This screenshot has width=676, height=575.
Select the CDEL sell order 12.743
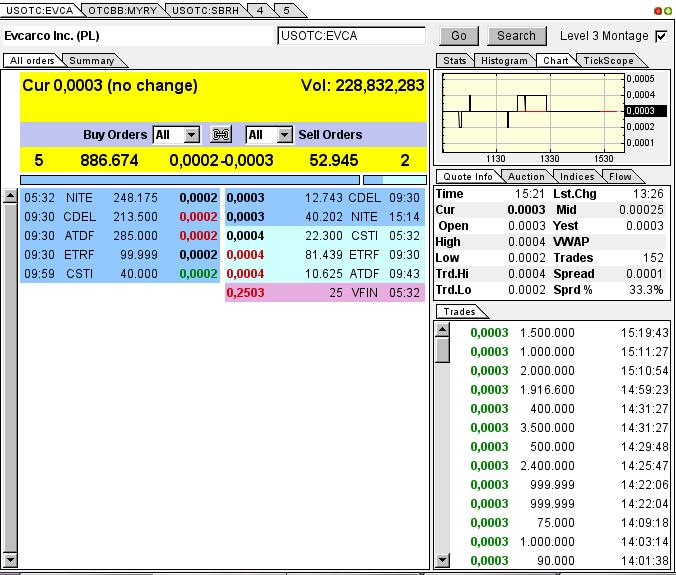click(325, 198)
